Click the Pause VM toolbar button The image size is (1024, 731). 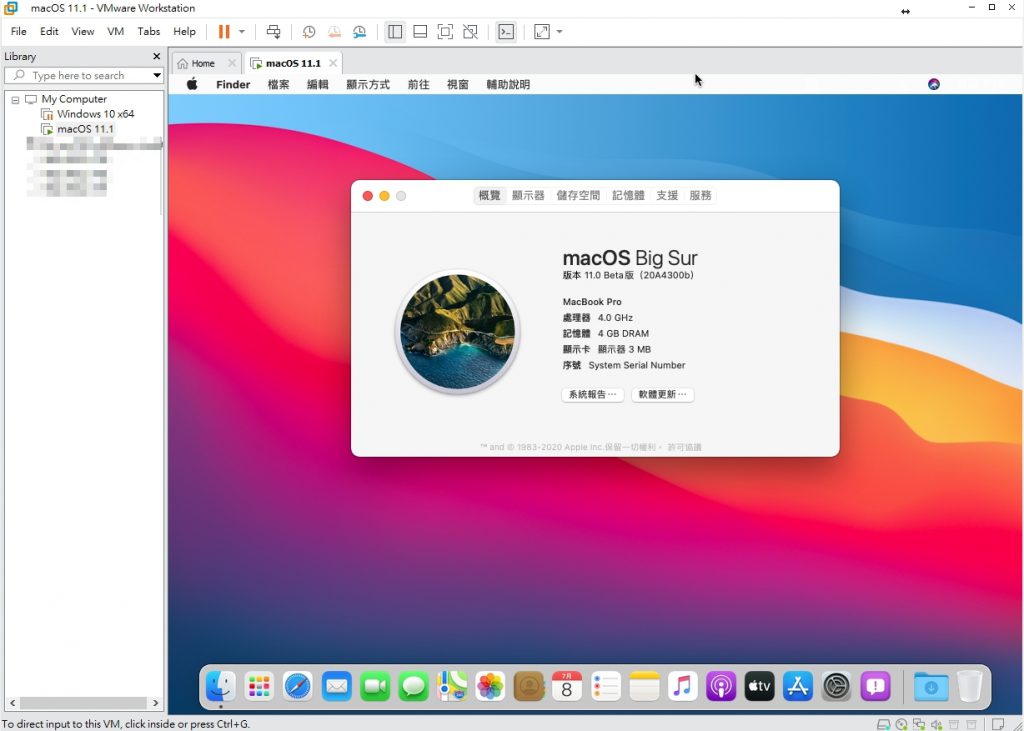224,32
